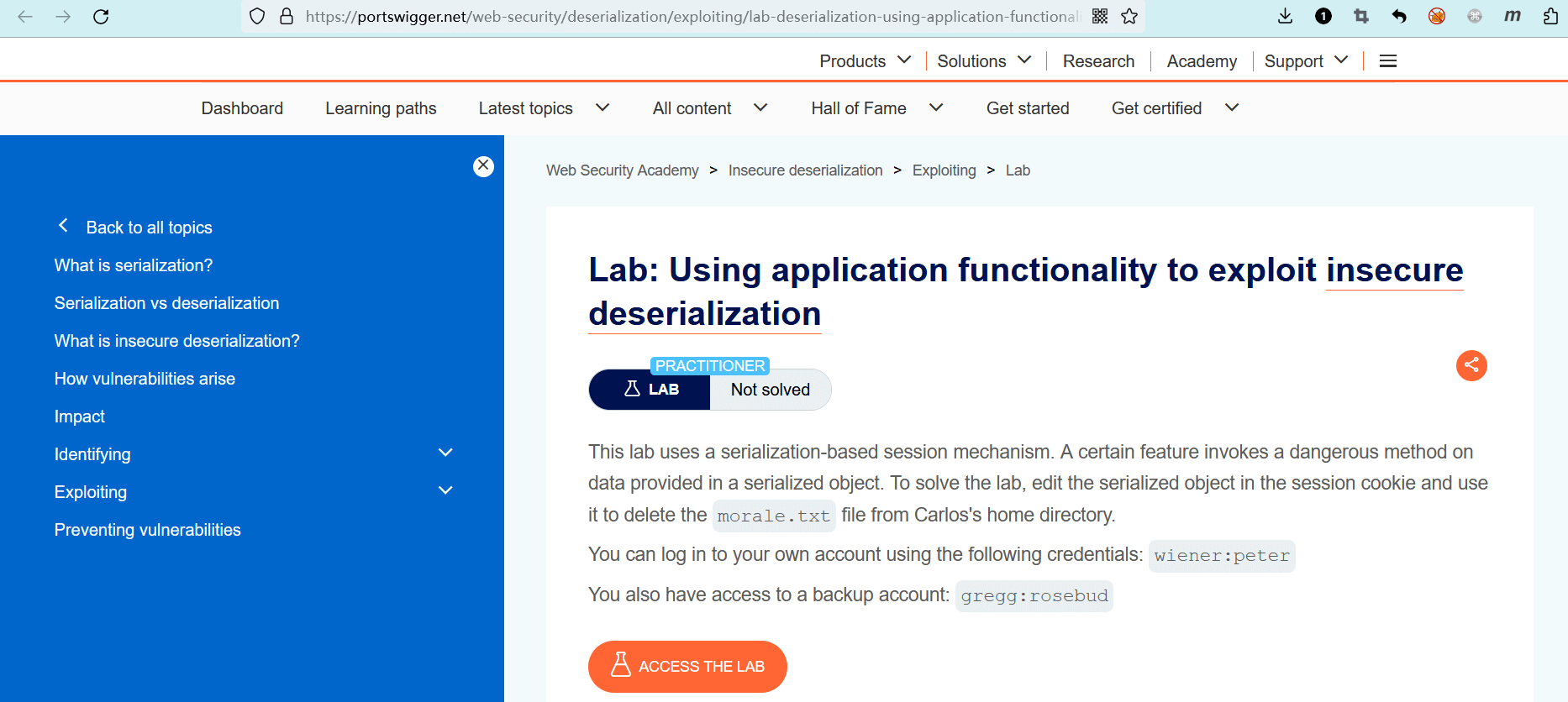Bookmark this page with the star icon

pos(1129,17)
